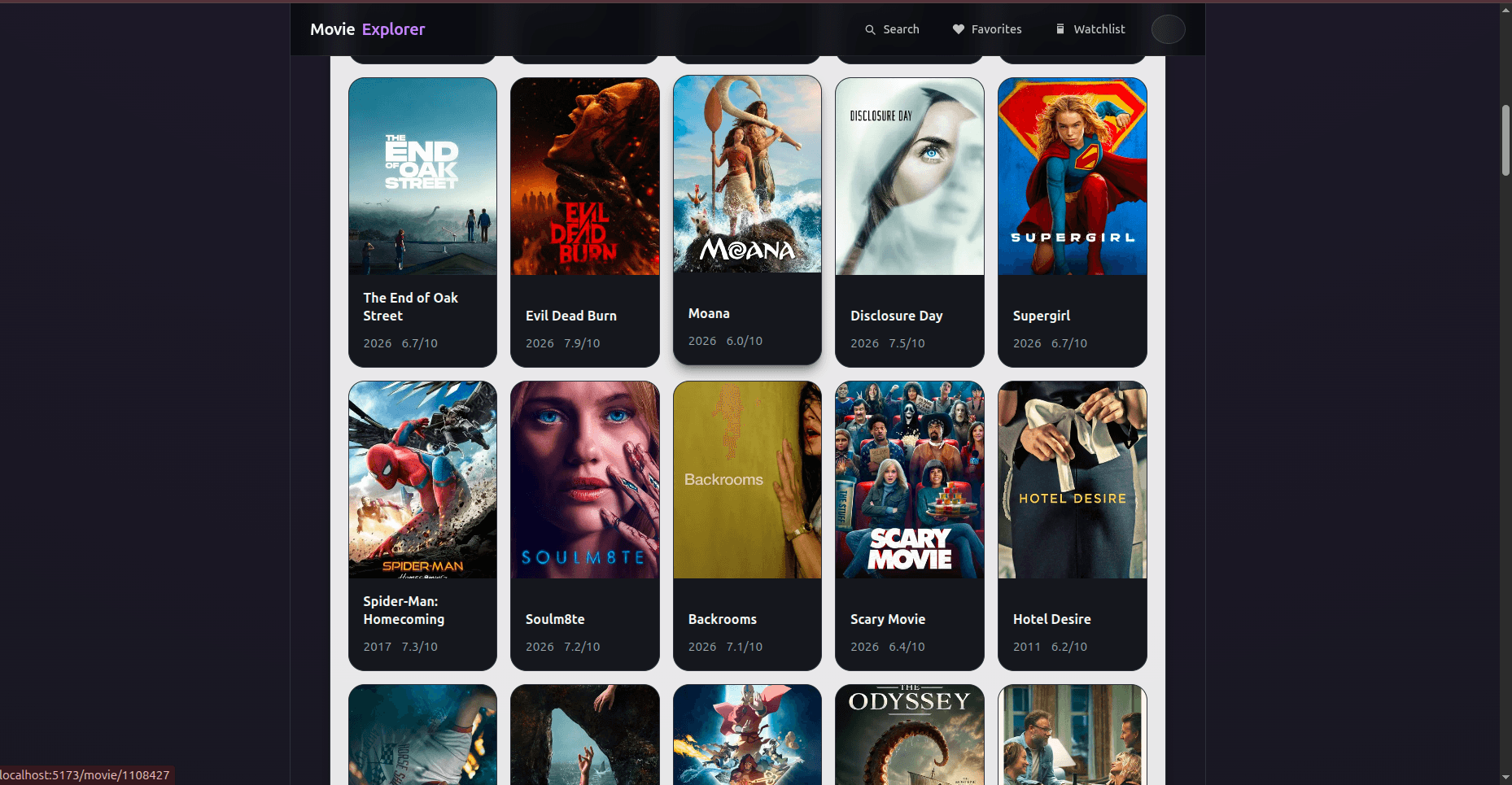Open the Hotel Desire poster
This screenshot has height=785, width=1512.
point(1073,480)
